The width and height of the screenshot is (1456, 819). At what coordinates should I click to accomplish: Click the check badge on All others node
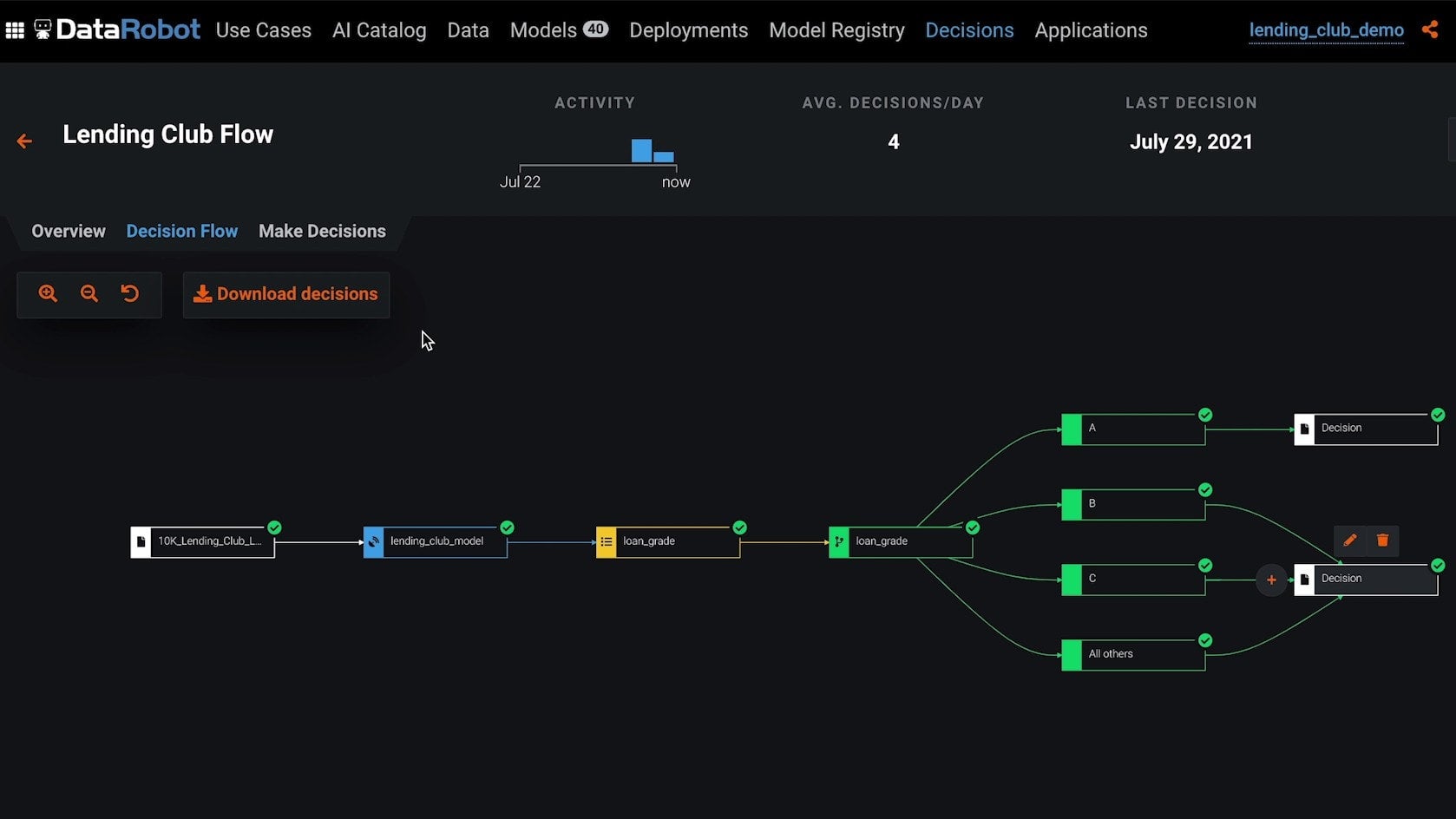(x=1205, y=640)
